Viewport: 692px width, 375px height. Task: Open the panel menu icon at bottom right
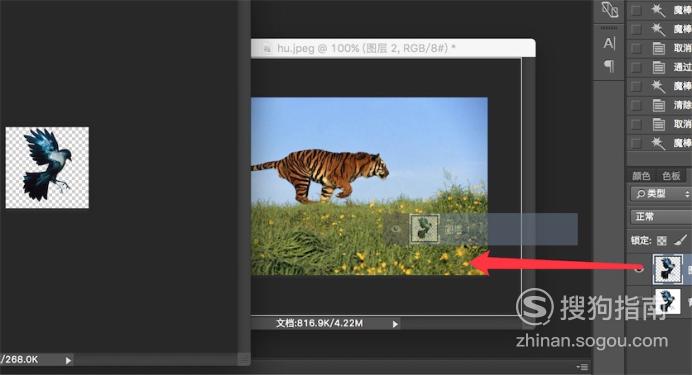(x=583, y=367)
